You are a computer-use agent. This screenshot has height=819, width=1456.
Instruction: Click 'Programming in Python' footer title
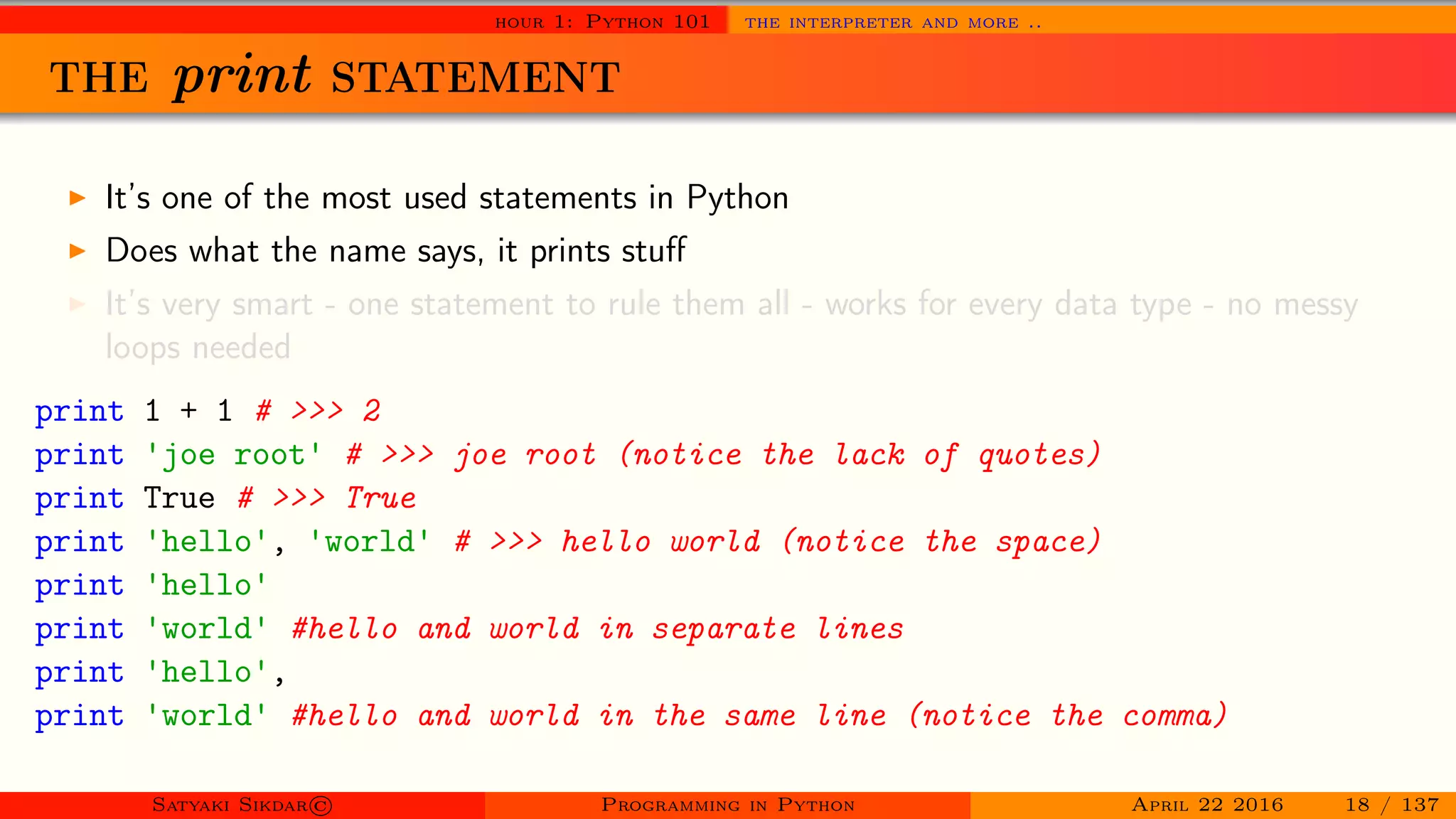(728, 805)
